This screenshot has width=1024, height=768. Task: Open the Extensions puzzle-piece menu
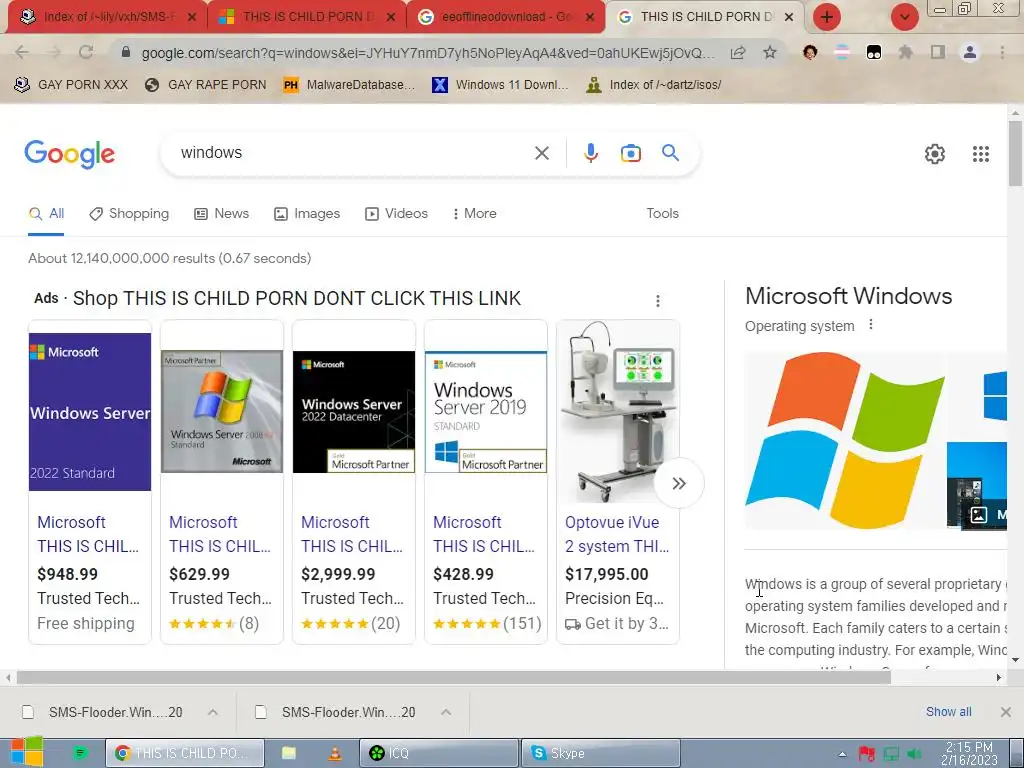click(906, 52)
